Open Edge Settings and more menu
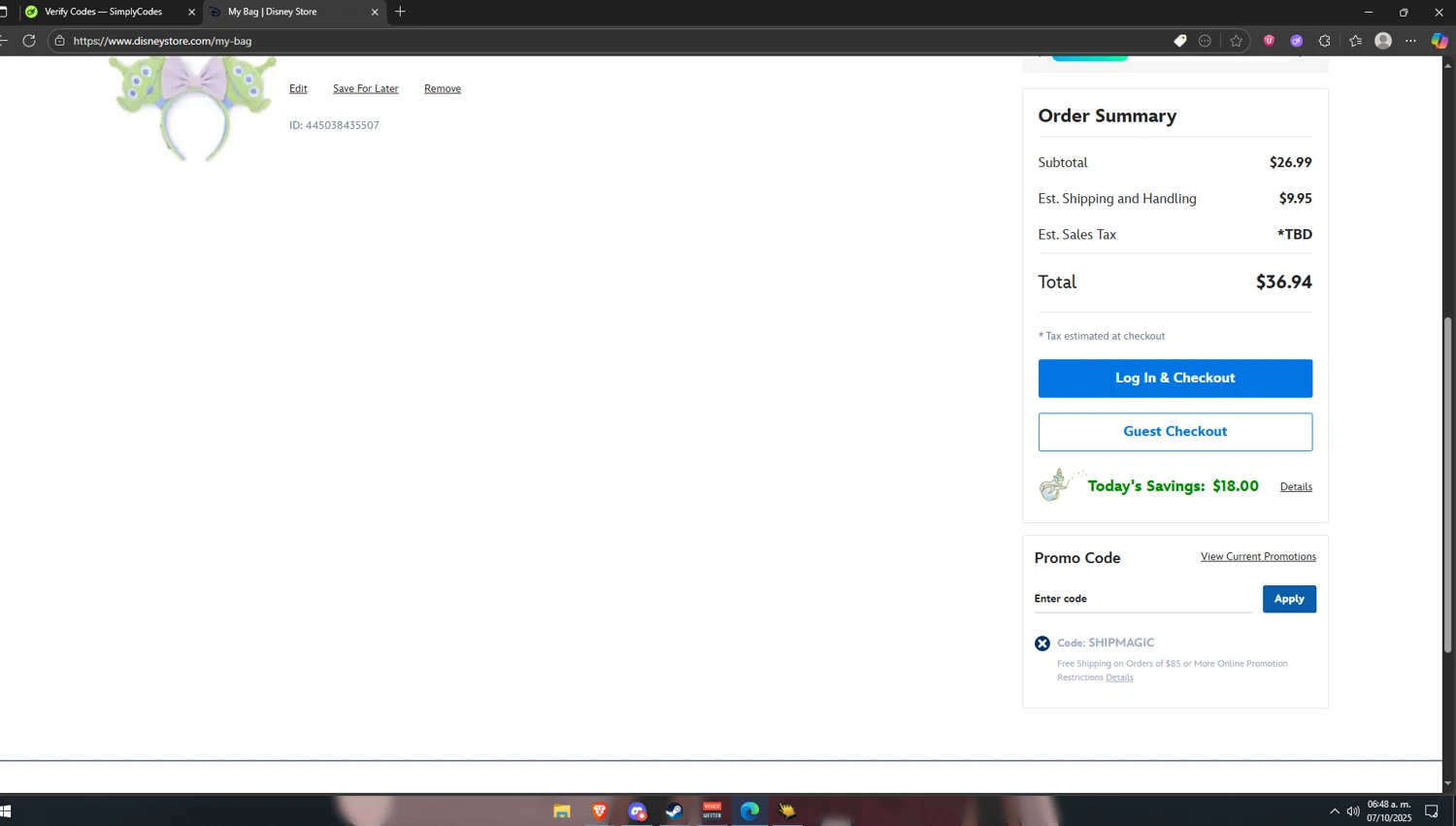The height and width of the screenshot is (826, 1456). [1410, 41]
